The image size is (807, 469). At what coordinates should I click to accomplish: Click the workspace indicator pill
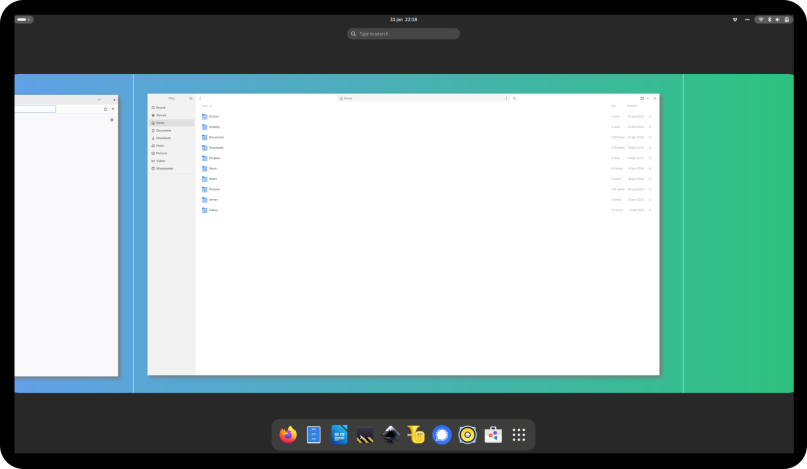pos(24,20)
